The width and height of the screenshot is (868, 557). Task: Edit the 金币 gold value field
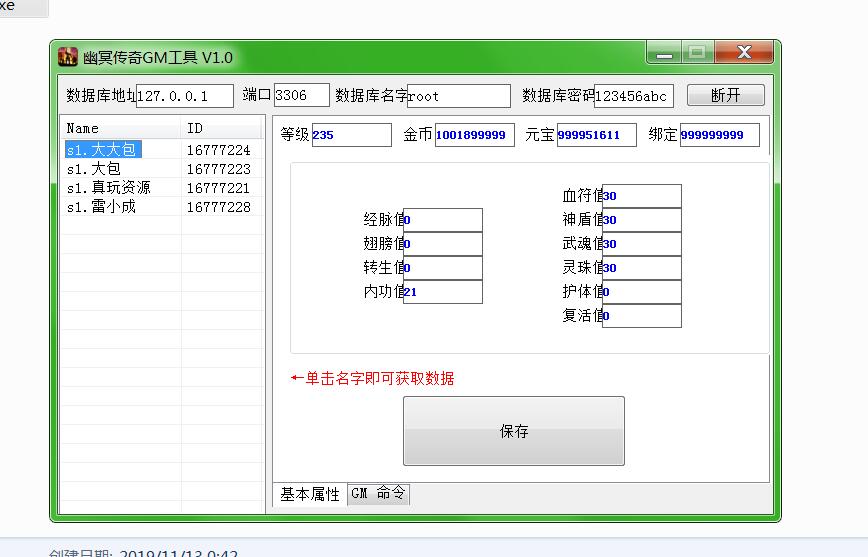475,135
